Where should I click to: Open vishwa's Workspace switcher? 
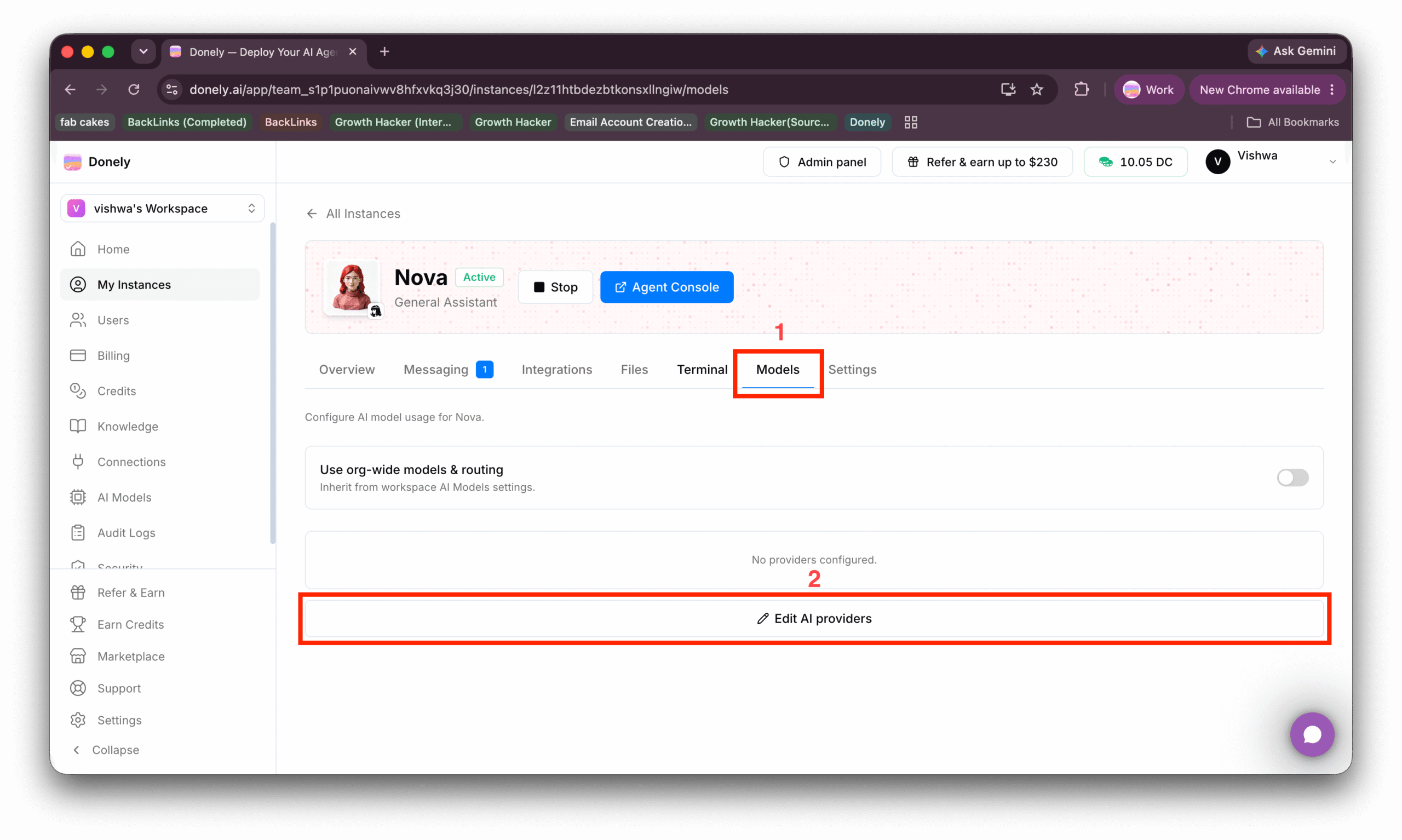tap(163, 208)
